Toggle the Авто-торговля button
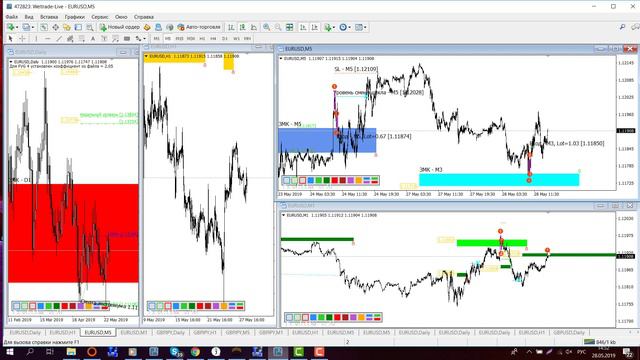The width and height of the screenshot is (640, 360). (199, 27)
